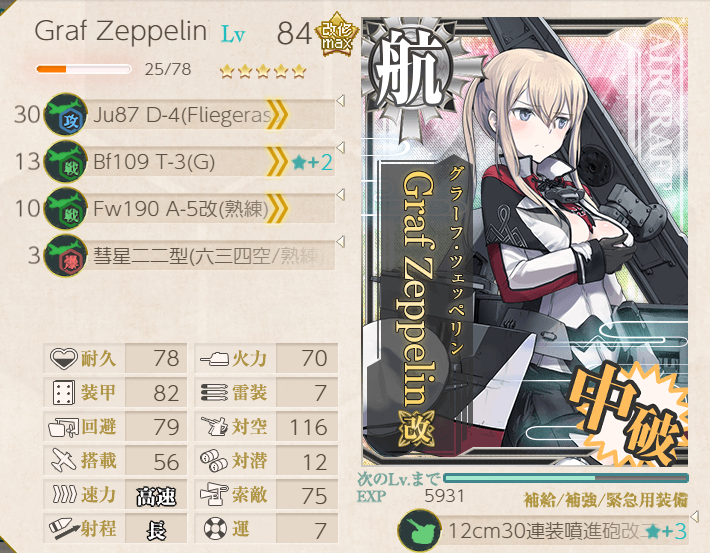Click the 耐久 heart icon
The height and width of the screenshot is (553, 710).
pos(63,359)
